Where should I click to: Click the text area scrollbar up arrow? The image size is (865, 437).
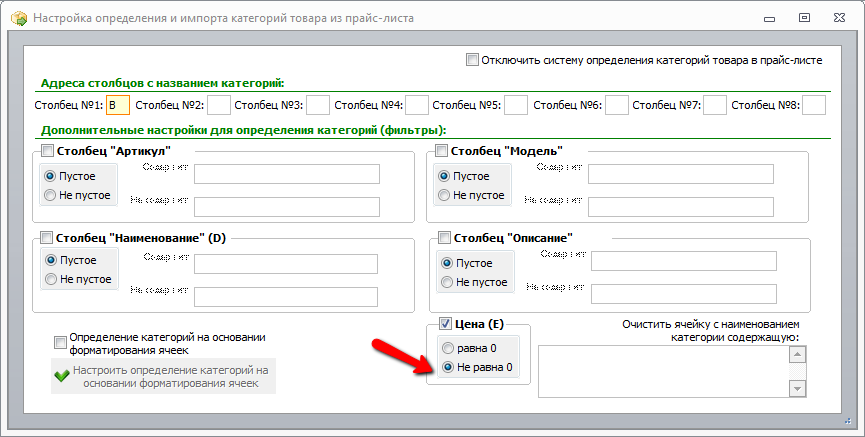point(797,354)
